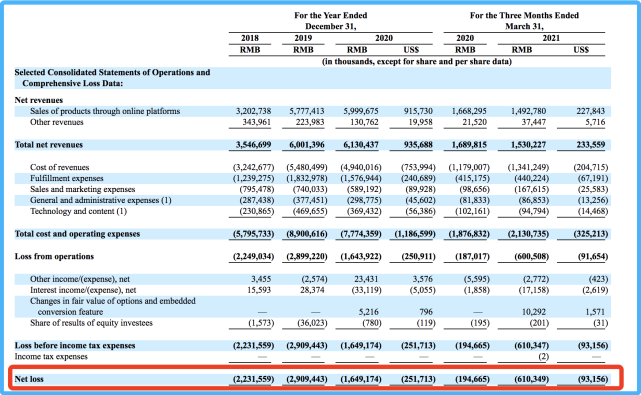The height and width of the screenshot is (395, 641).
Task: Click General and administrative expenses label
Action: tap(101, 200)
